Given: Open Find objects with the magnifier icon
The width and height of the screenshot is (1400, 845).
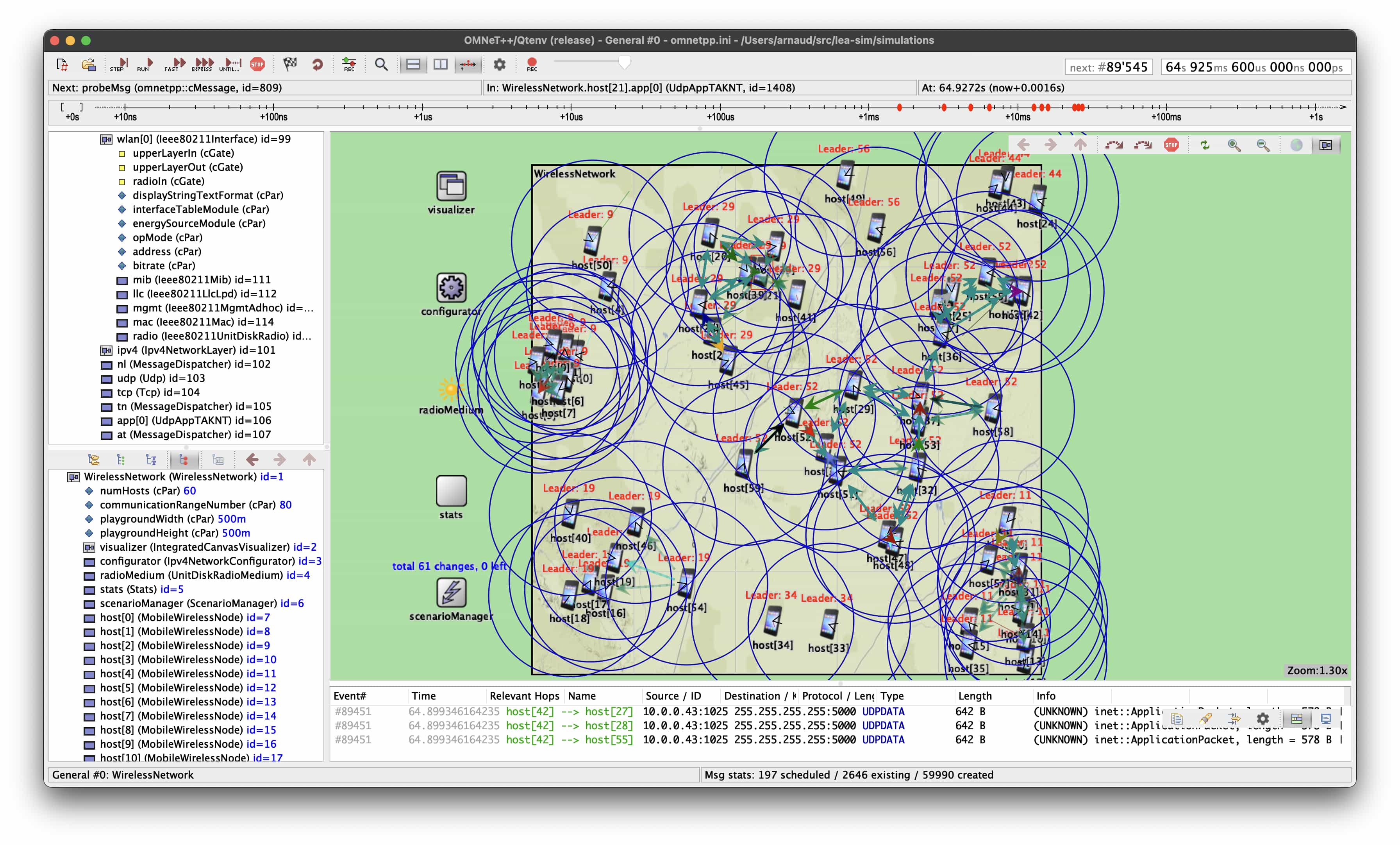Looking at the screenshot, I should click(381, 65).
